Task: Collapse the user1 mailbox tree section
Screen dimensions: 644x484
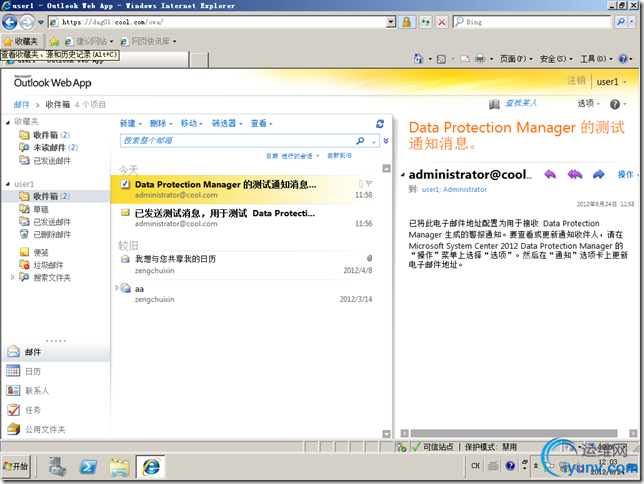Action: click(x=8, y=184)
